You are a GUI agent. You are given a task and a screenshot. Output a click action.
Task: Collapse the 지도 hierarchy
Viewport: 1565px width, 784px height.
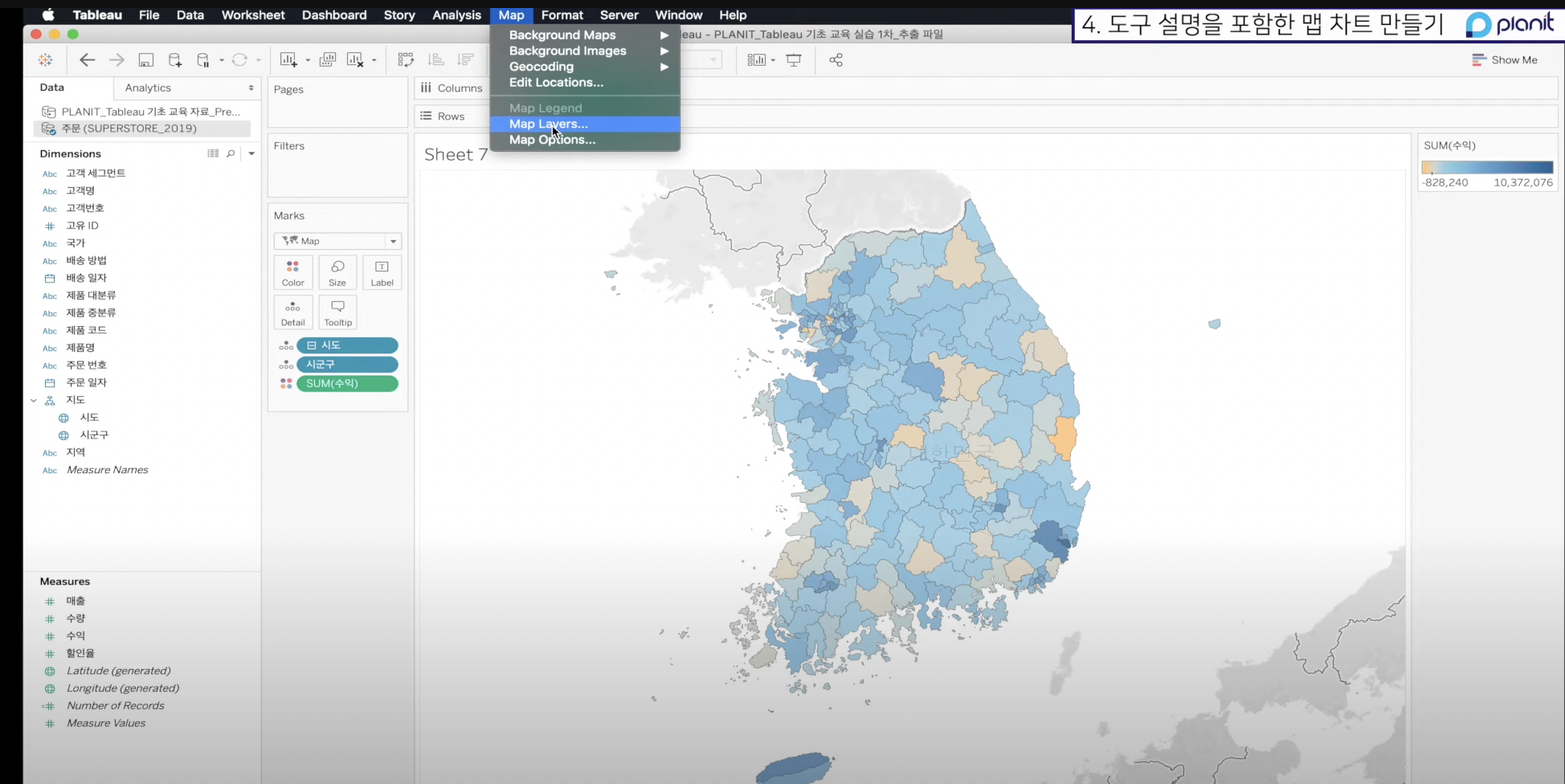(x=34, y=400)
